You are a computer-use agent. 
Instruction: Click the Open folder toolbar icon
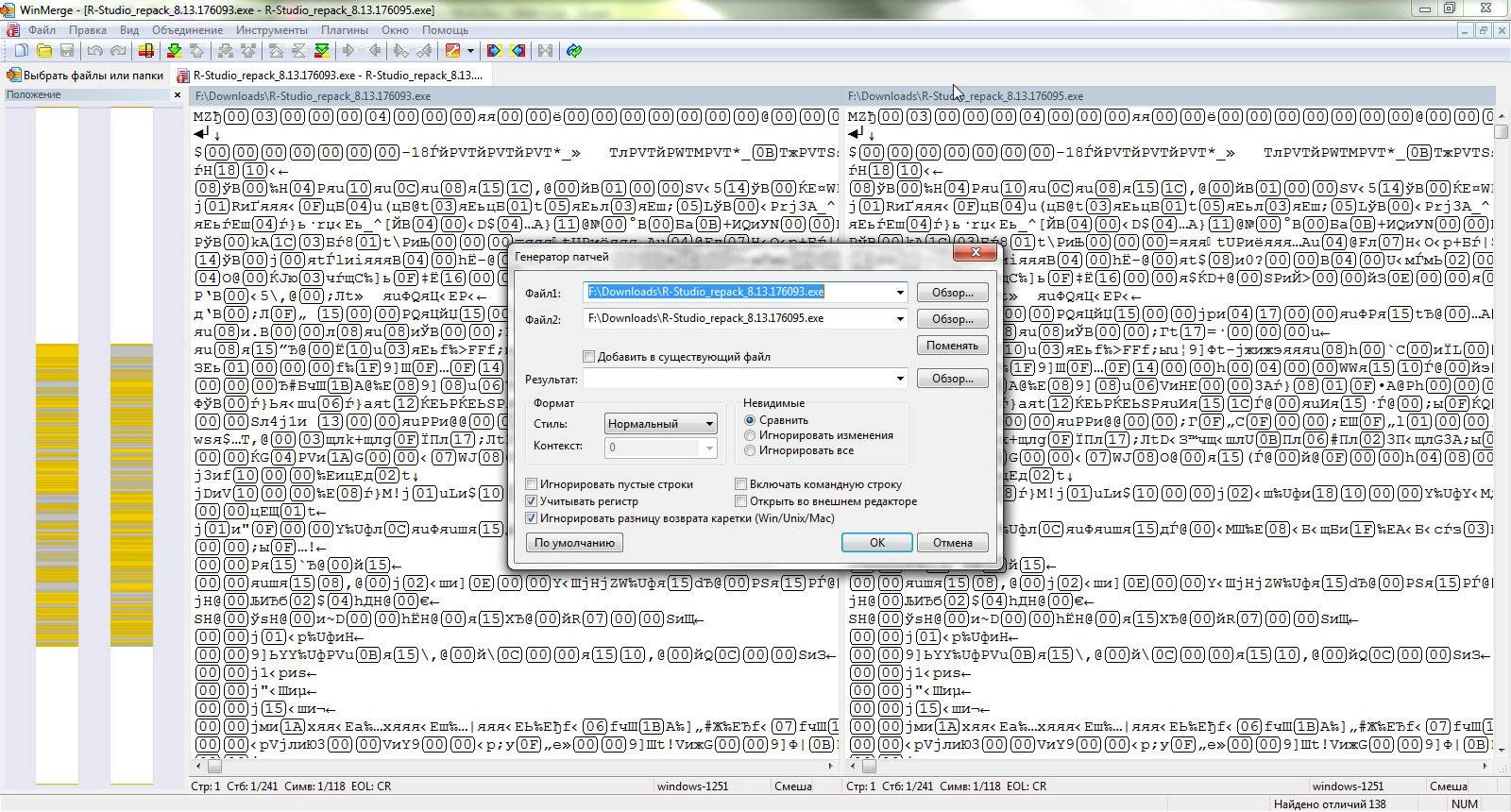click(43, 51)
